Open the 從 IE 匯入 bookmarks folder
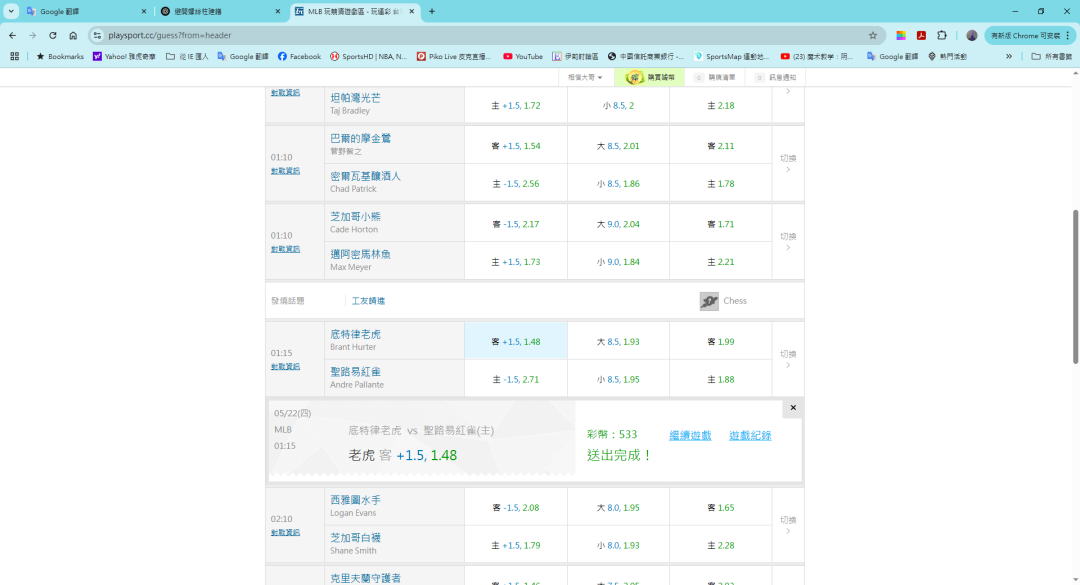1080x585 pixels. pos(187,57)
